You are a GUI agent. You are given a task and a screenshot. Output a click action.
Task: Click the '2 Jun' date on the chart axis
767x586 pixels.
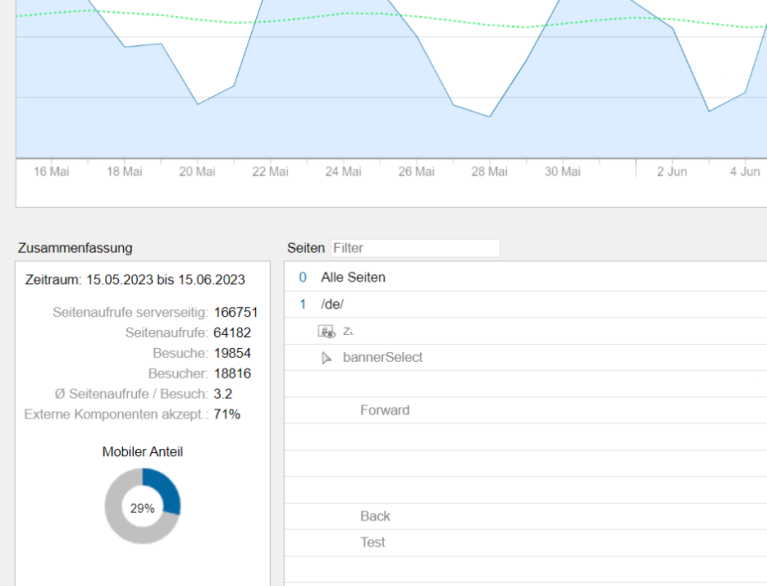tap(672, 172)
